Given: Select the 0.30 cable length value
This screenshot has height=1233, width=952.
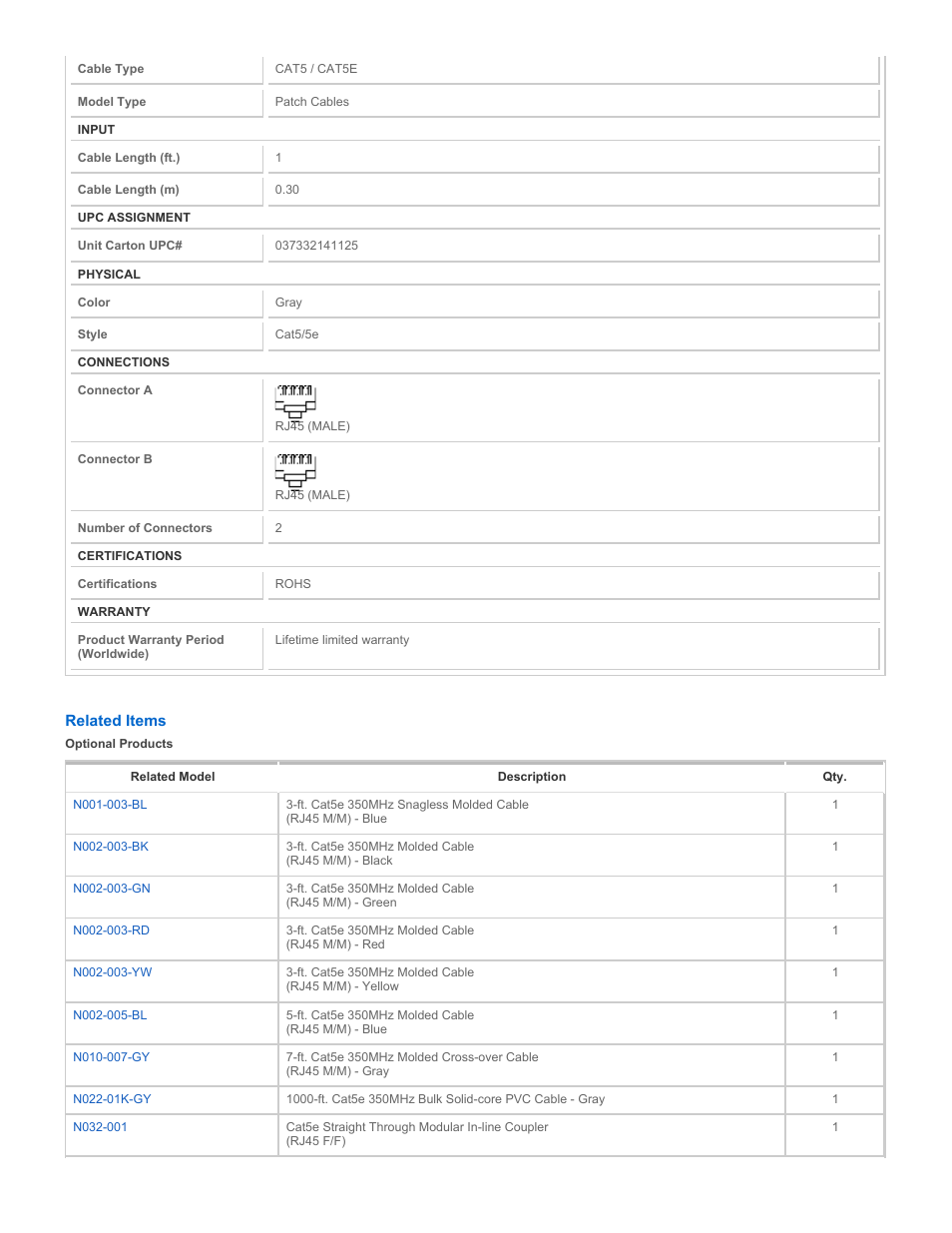Looking at the screenshot, I should click(287, 190).
